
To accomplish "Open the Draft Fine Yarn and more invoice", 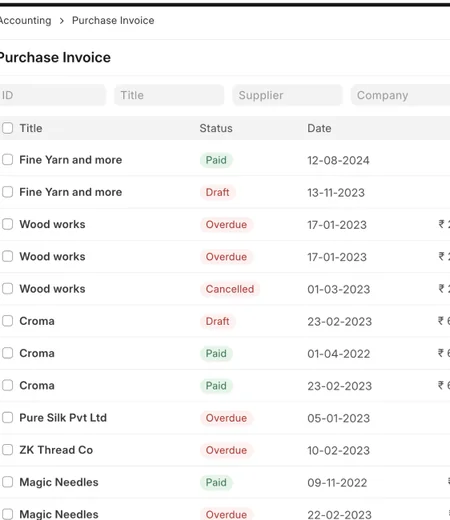I will click(x=71, y=192).
